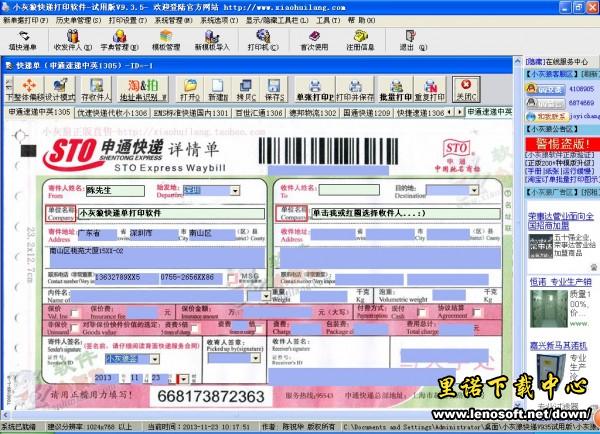
Task: Open 新单据打印(F) menu
Action: (x=26, y=20)
